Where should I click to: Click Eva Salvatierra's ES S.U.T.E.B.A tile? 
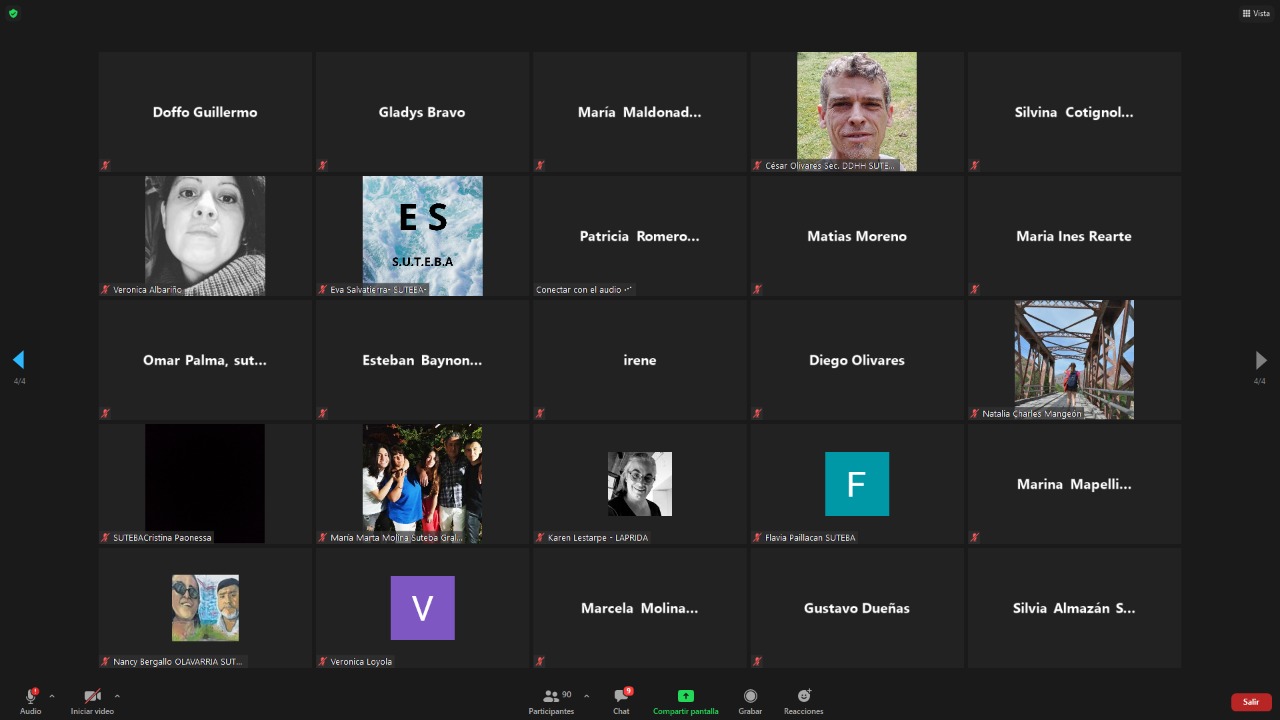point(422,235)
